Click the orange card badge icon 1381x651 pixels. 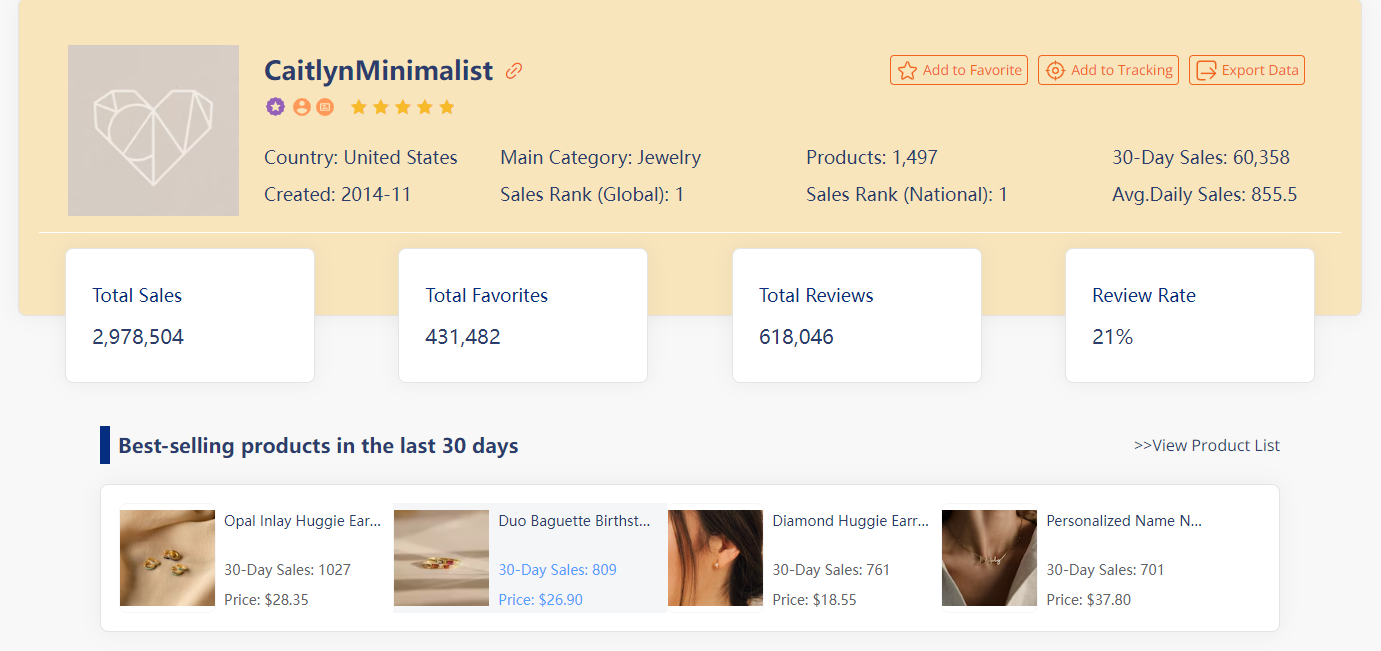click(x=325, y=107)
